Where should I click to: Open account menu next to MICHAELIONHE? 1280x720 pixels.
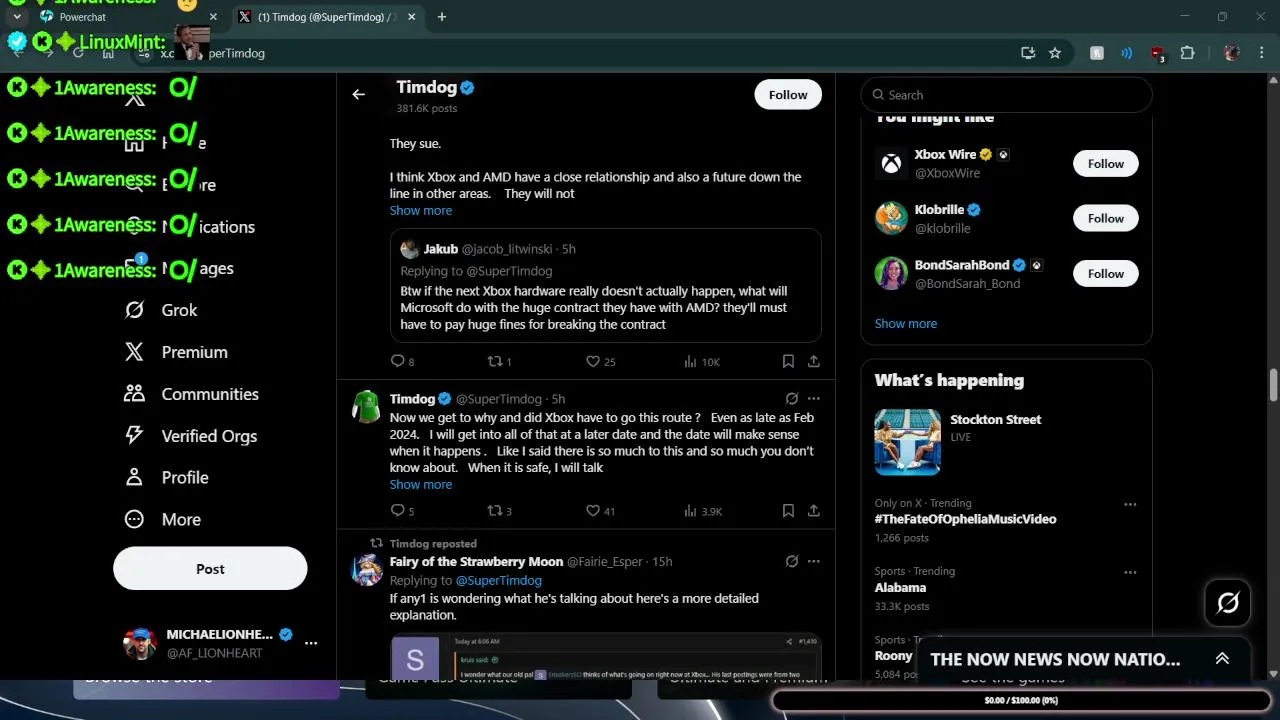(311, 643)
